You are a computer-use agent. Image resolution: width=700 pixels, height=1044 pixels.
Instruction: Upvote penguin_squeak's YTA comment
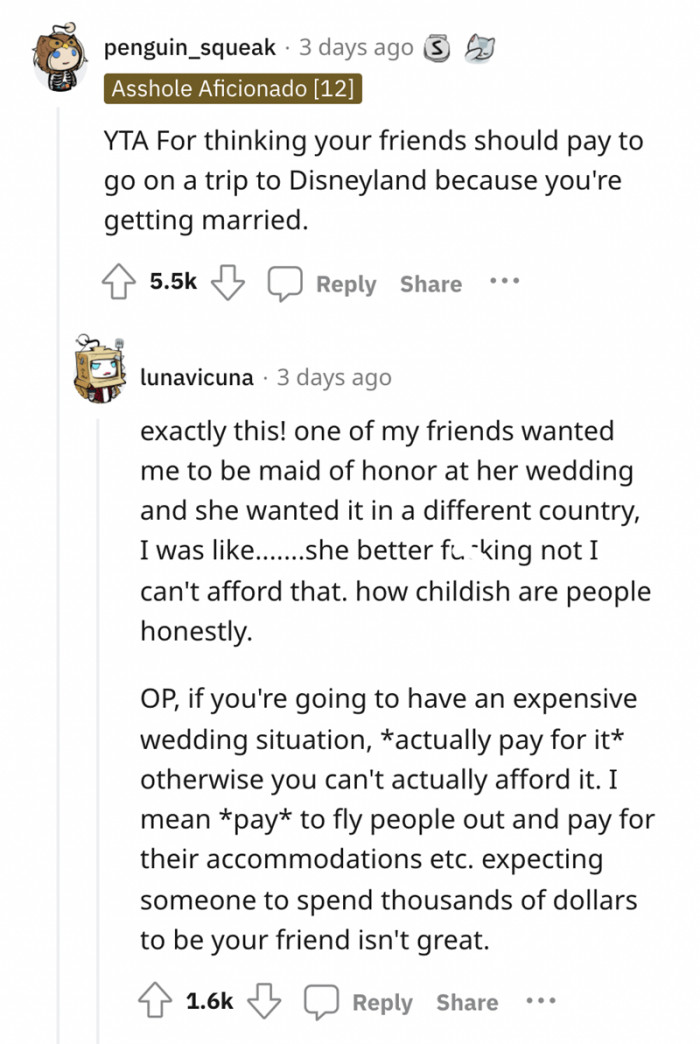tap(119, 283)
